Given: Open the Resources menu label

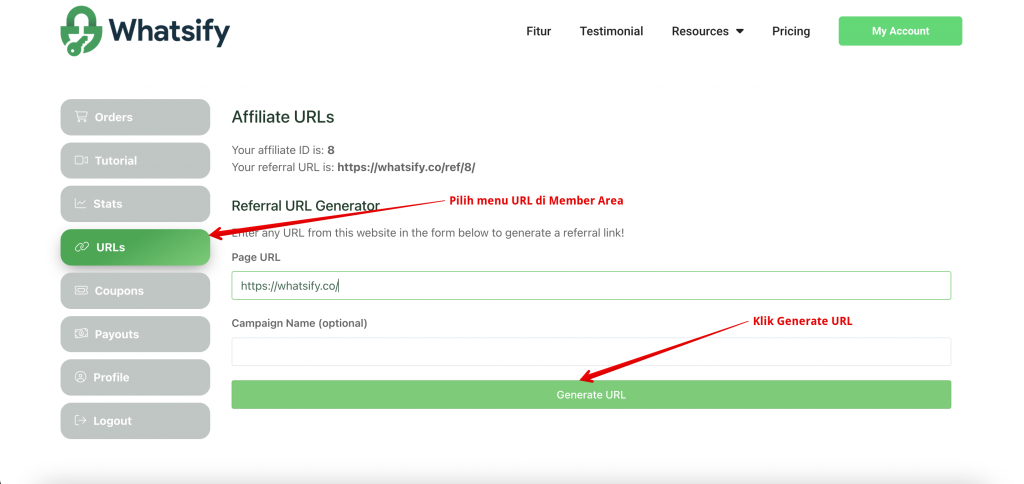Looking at the screenshot, I should pos(700,31).
